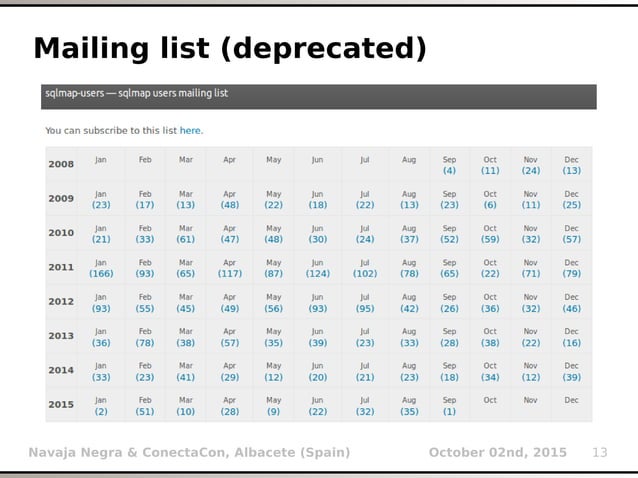The width and height of the screenshot is (638, 478).
Task: Open April 2011 archive with 117 messages
Action: 229,274
